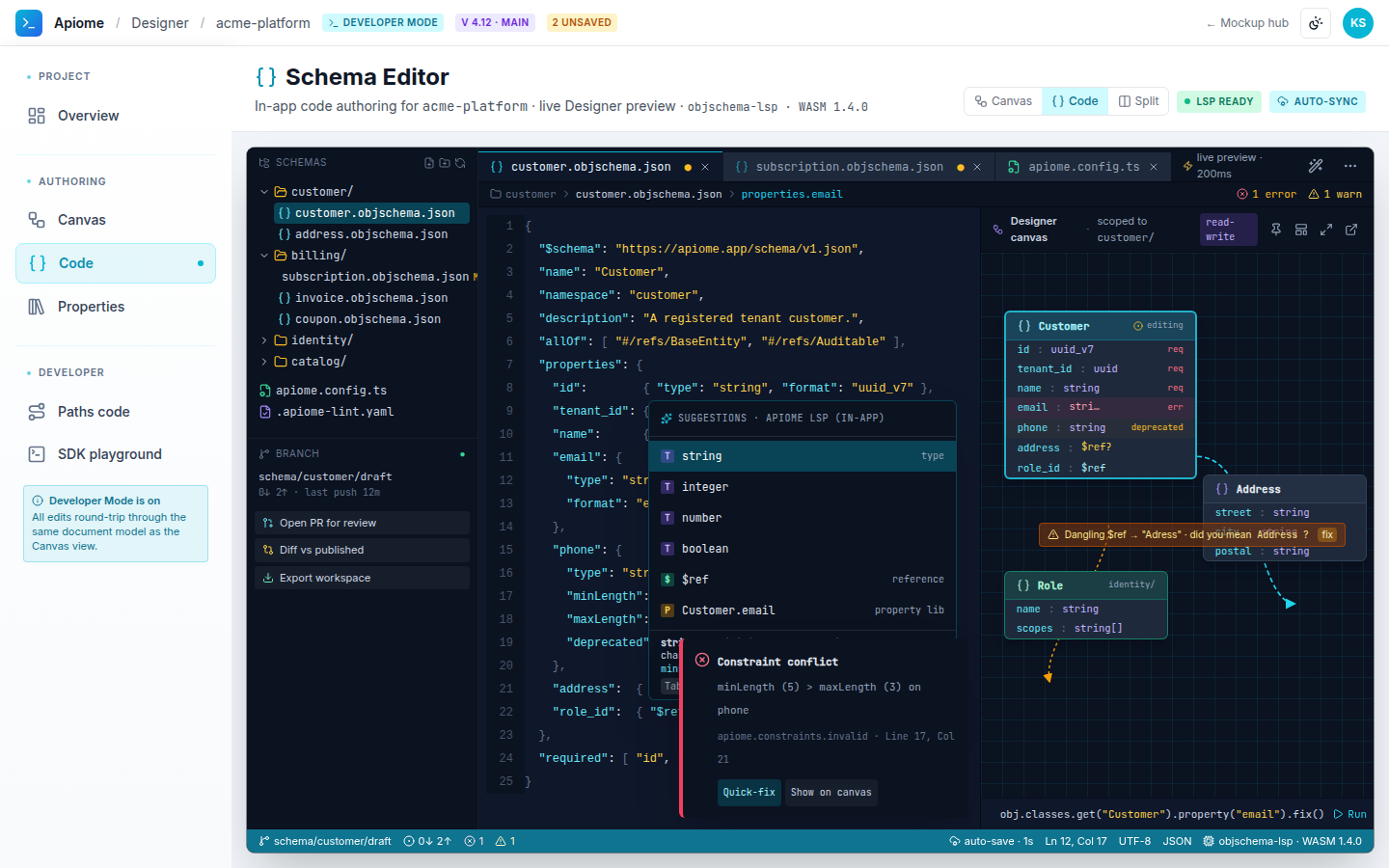Open Designer canvas in external window
This screenshot has height=868, width=1389.
[1351, 230]
